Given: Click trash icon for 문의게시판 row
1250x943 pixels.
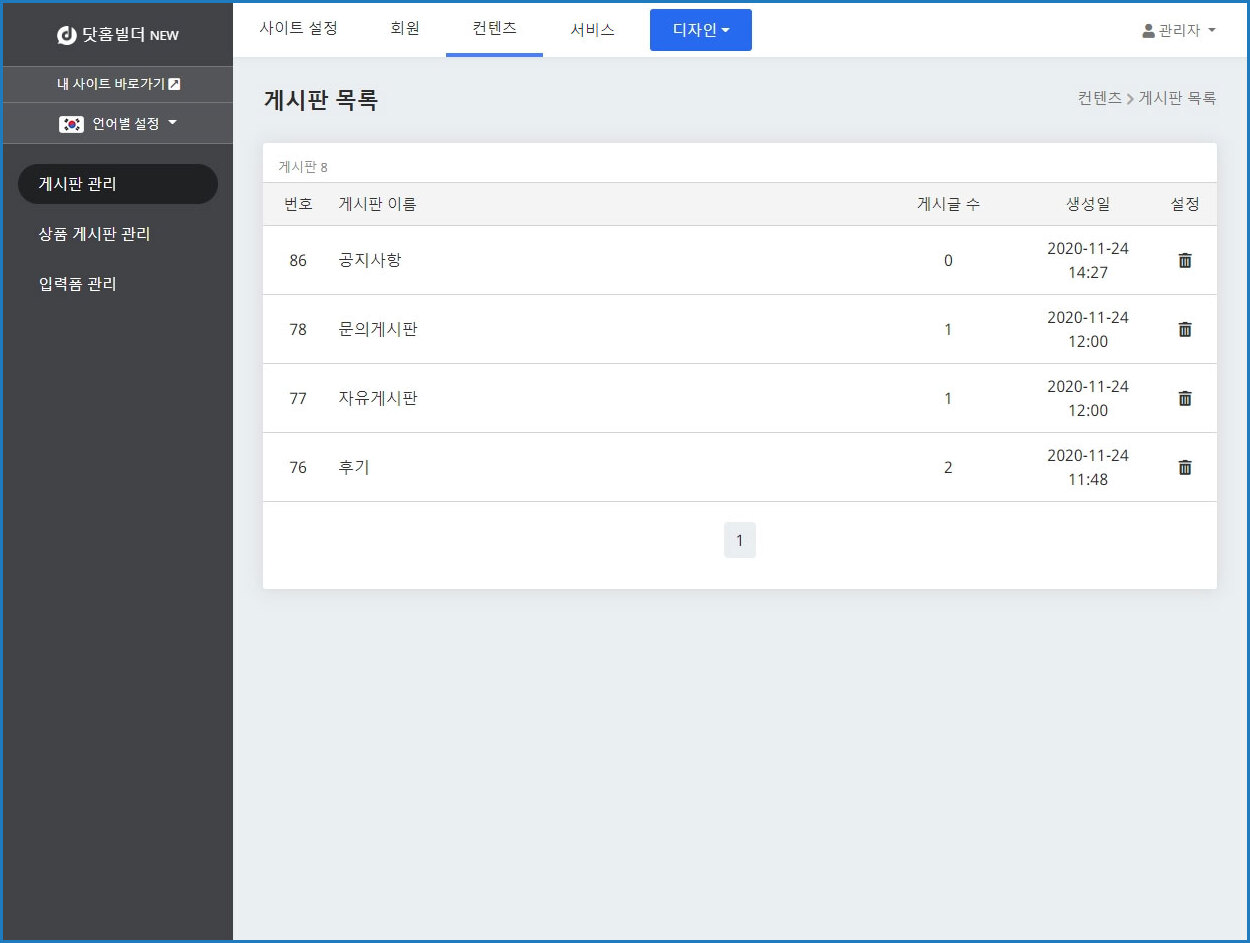Looking at the screenshot, I should coord(1185,329).
